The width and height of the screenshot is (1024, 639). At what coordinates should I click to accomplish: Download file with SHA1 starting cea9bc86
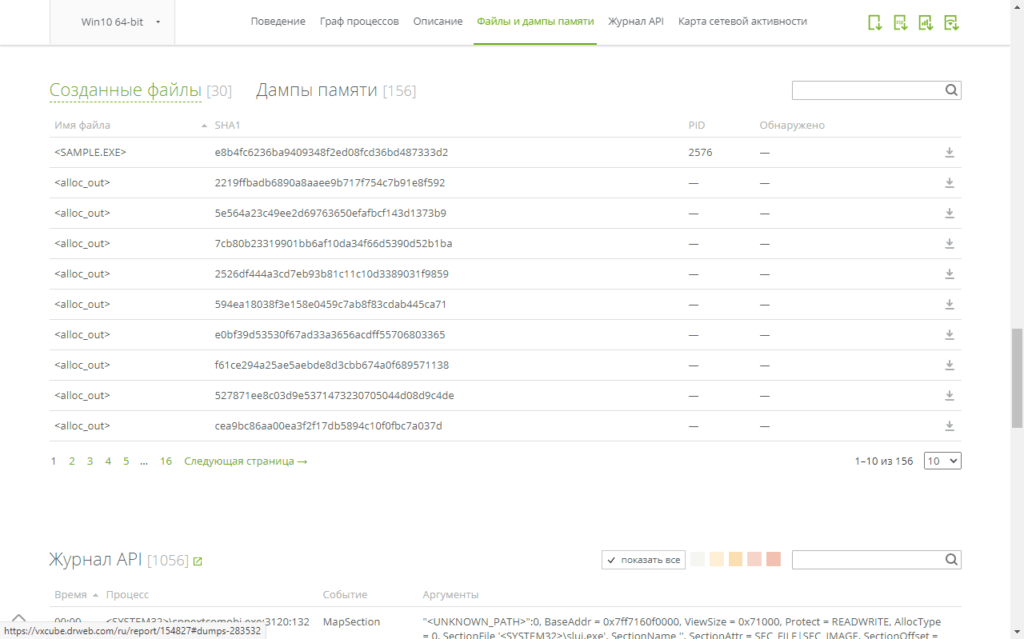coord(949,426)
